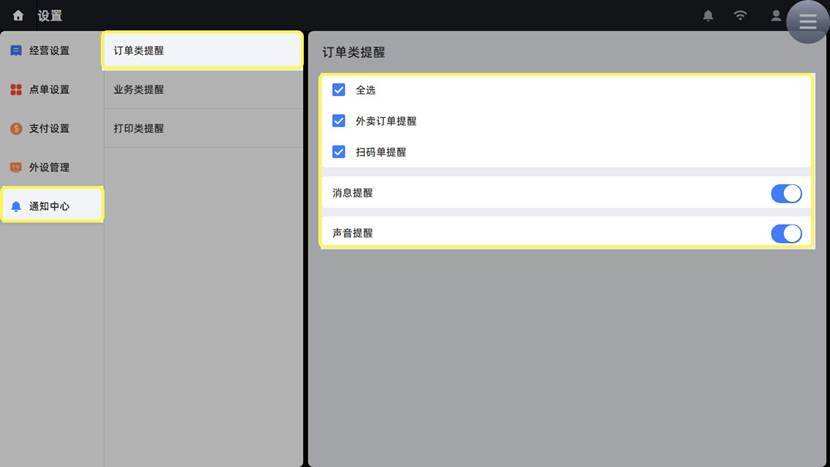Select the 订单类提醒 tab
This screenshot has width=830, height=467.
[203, 50]
